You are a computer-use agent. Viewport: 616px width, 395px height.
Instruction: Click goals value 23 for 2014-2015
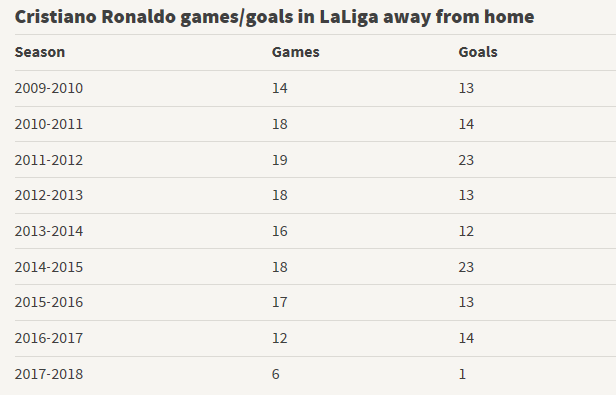pos(466,267)
